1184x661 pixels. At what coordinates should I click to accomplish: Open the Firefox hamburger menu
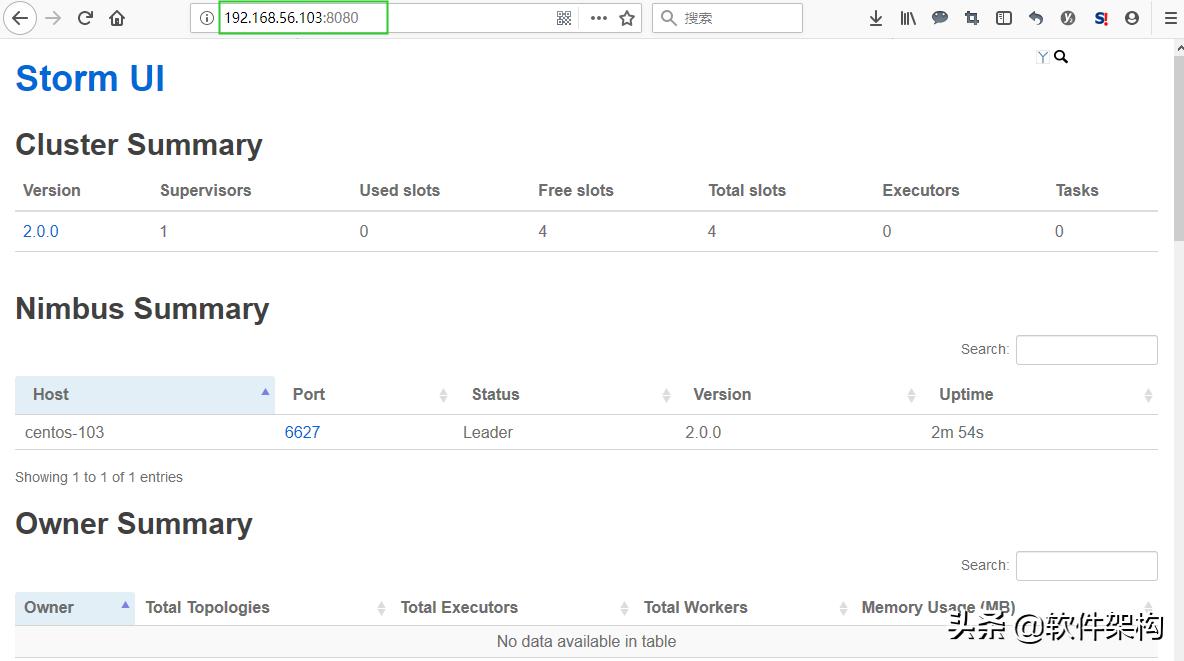(x=1169, y=17)
